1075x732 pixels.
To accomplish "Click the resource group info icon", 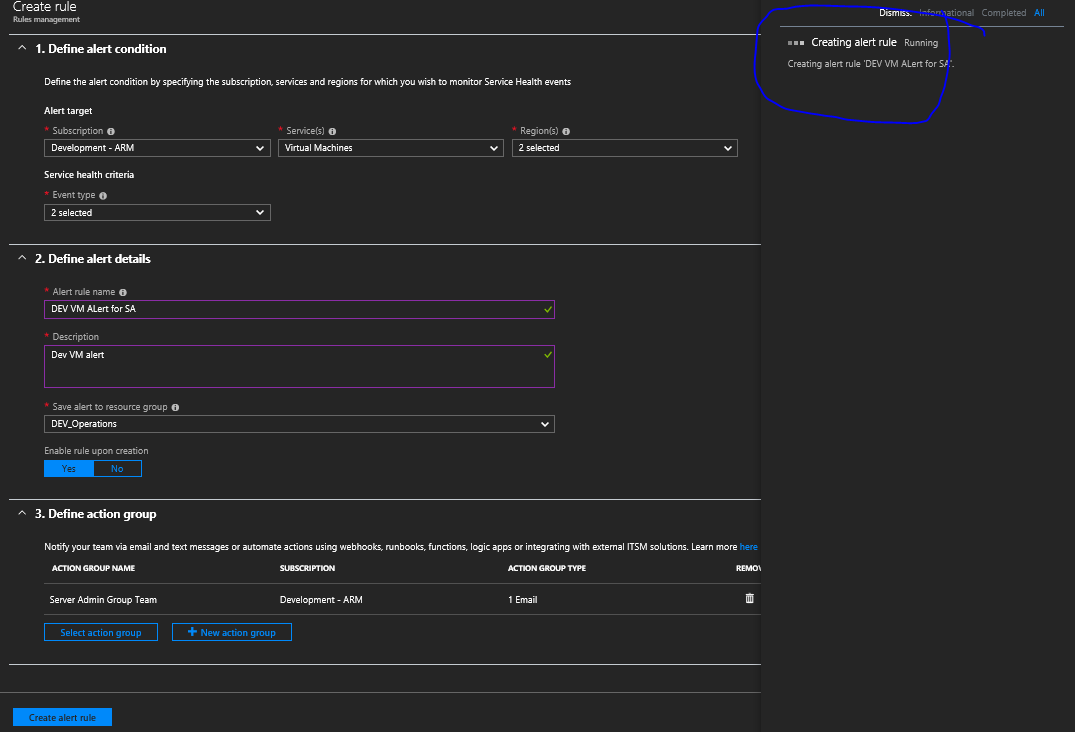I will click(x=176, y=408).
